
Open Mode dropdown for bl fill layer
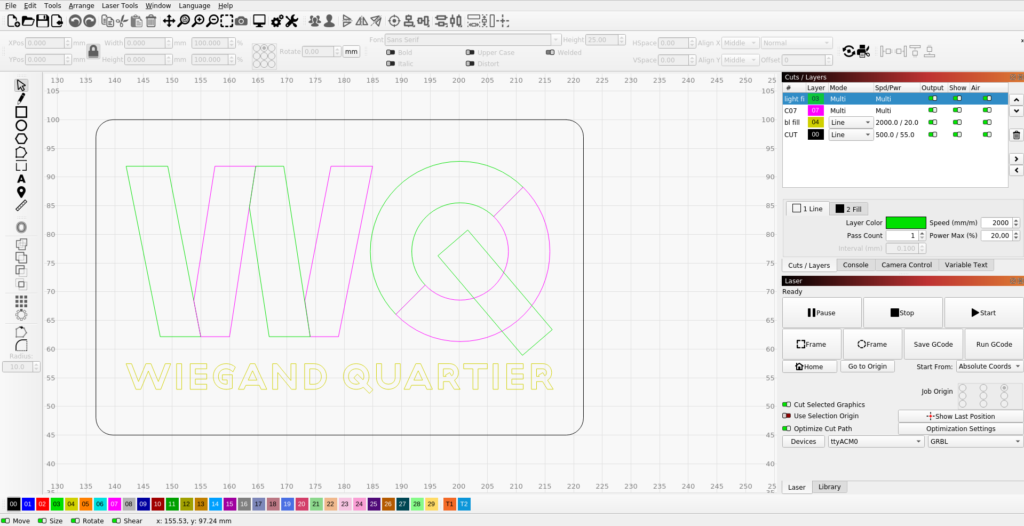(850, 122)
